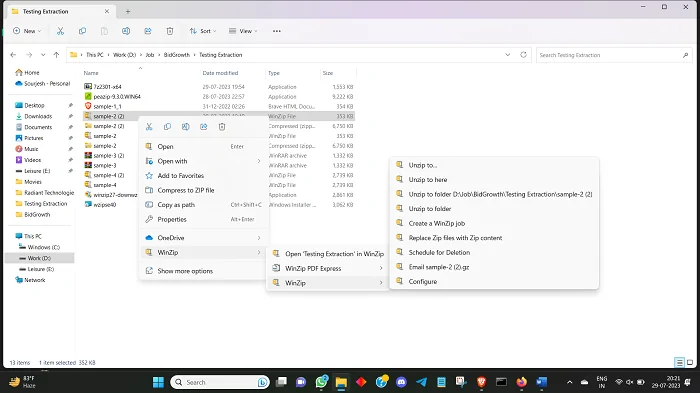Screen dimensions: 700x393
Task: Sort by the Name column header
Action: [x=91, y=73]
